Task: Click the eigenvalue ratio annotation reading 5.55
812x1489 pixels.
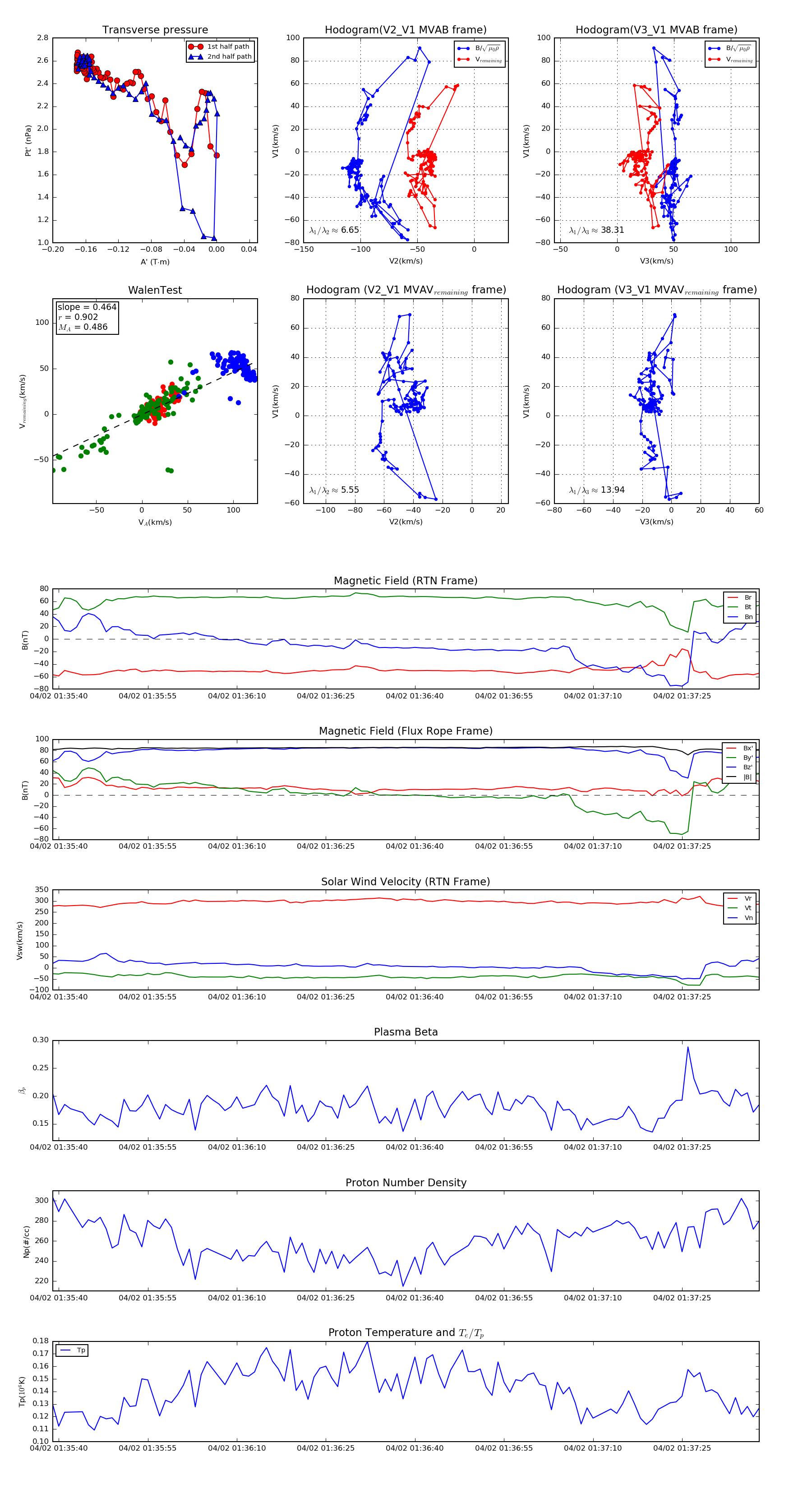Action: [x=334, y=490]
